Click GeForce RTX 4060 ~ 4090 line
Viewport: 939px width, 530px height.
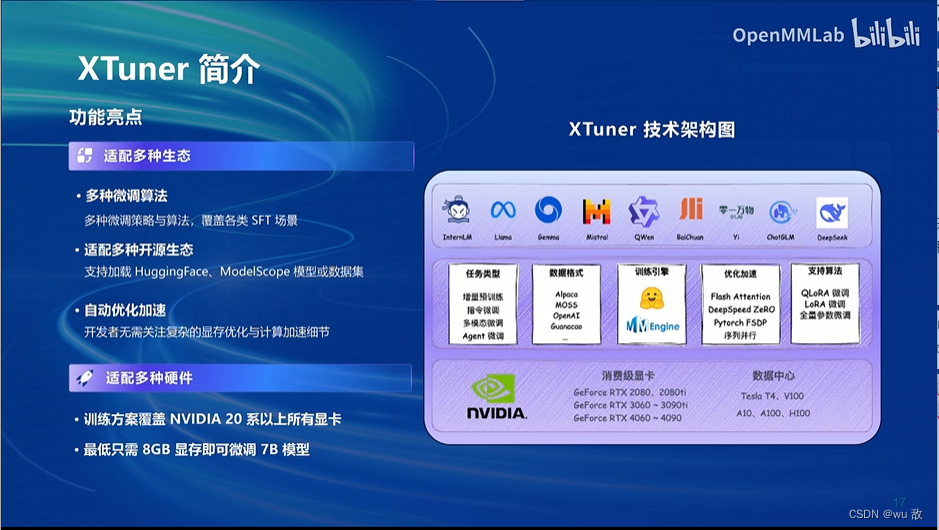point(627,418)
